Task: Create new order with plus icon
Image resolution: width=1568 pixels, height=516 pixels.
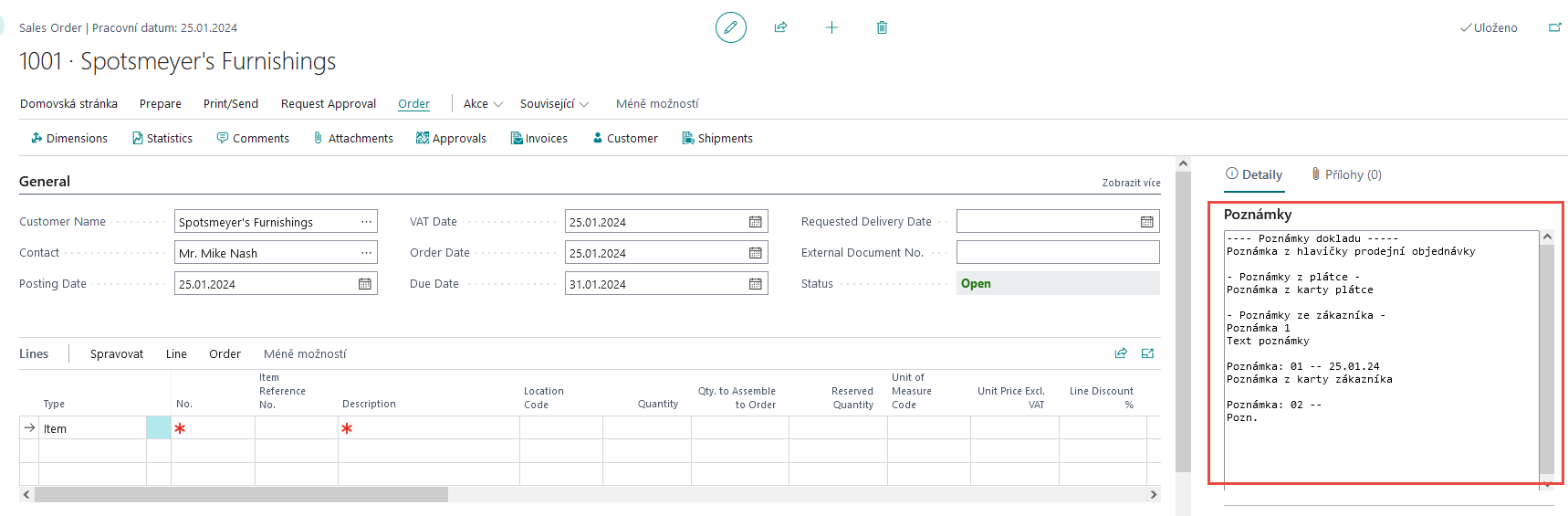Action: [831, 27]
